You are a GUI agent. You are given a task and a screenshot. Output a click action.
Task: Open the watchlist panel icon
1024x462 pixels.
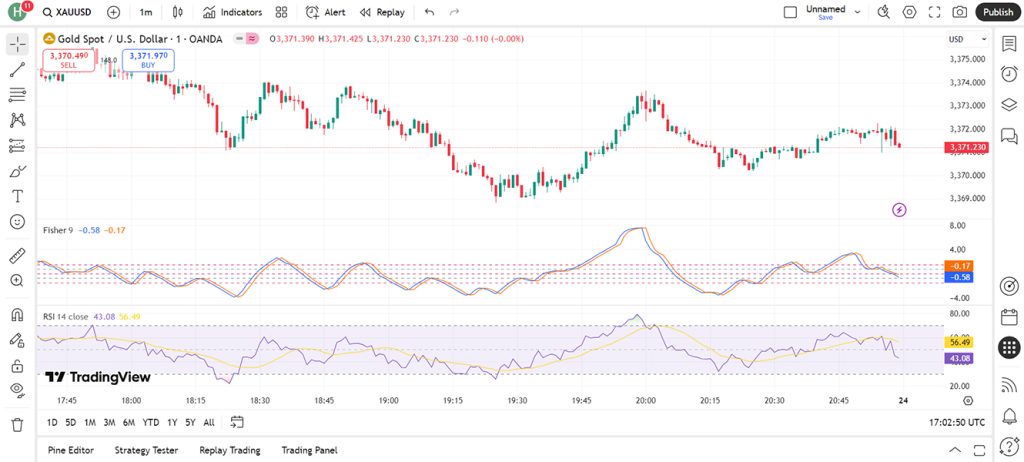(1009, 43)
